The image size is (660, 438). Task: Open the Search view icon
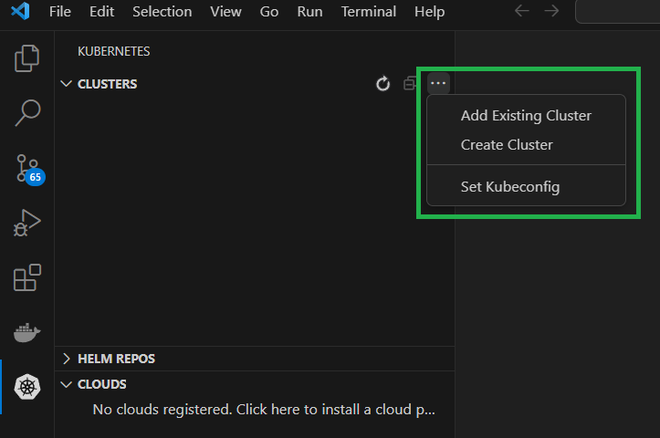27,113
